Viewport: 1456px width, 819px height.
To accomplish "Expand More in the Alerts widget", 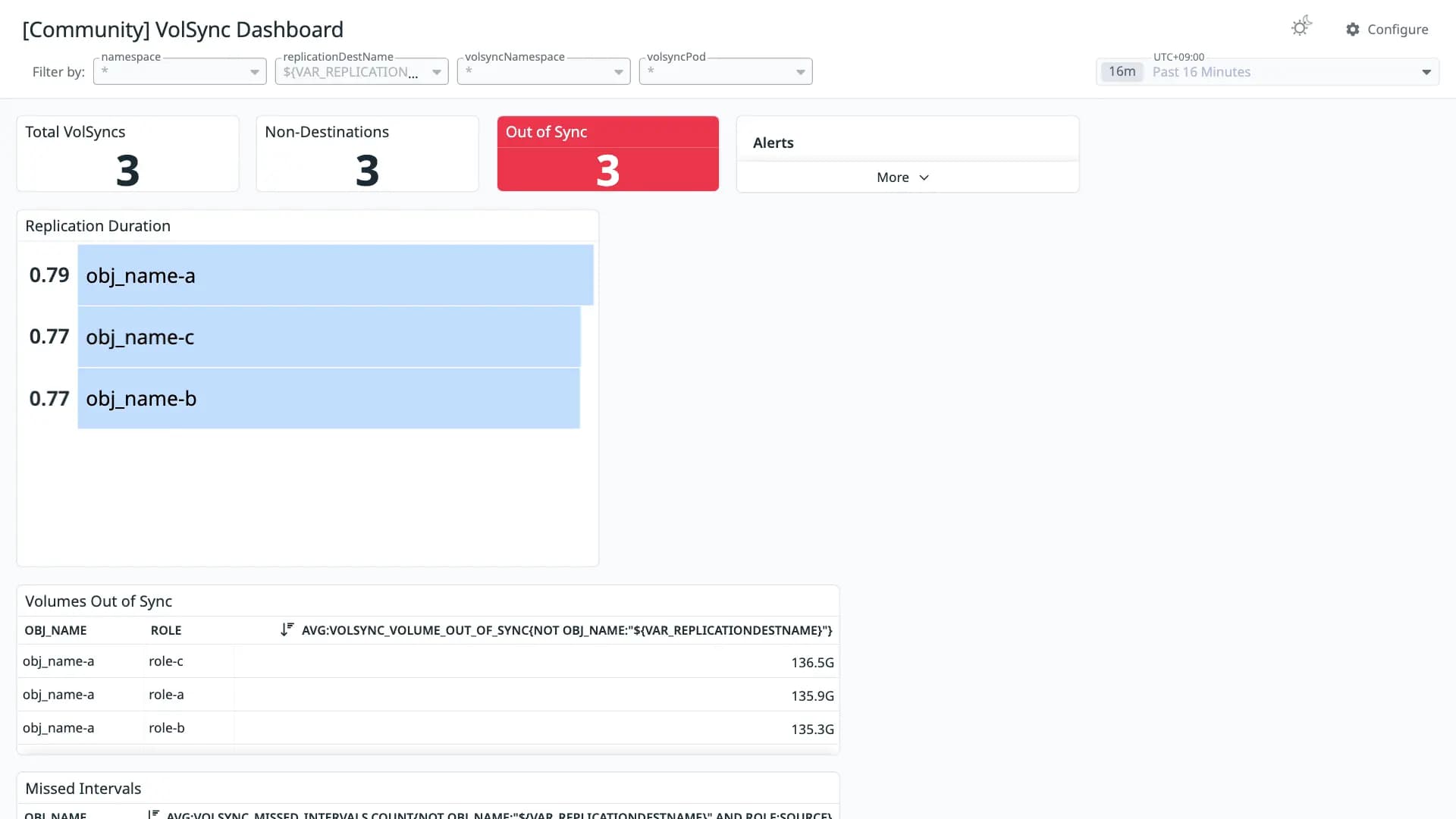I will pos(902,177).
